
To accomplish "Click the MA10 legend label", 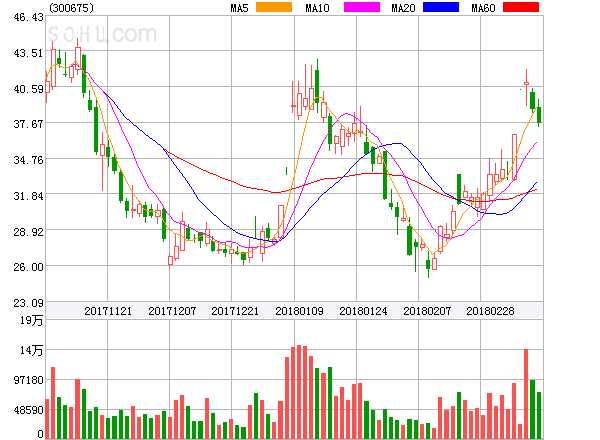I will 317,8.
